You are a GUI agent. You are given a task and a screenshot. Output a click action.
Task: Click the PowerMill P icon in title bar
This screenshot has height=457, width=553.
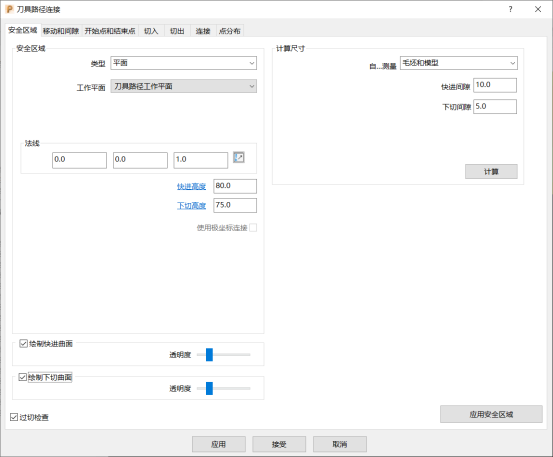coord(10,9)
